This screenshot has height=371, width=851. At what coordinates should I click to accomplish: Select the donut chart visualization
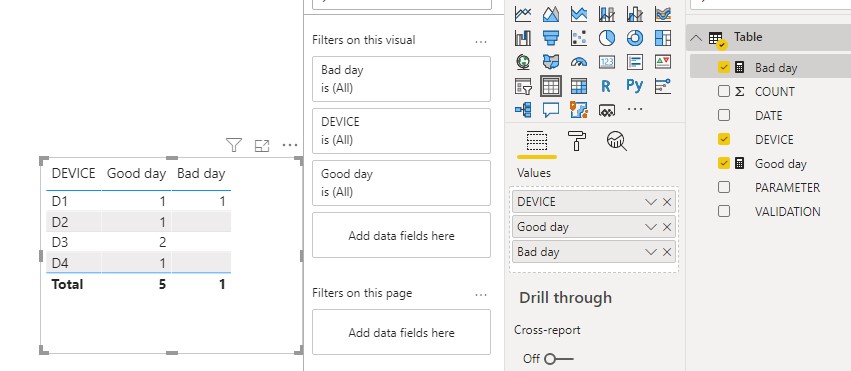634,37
